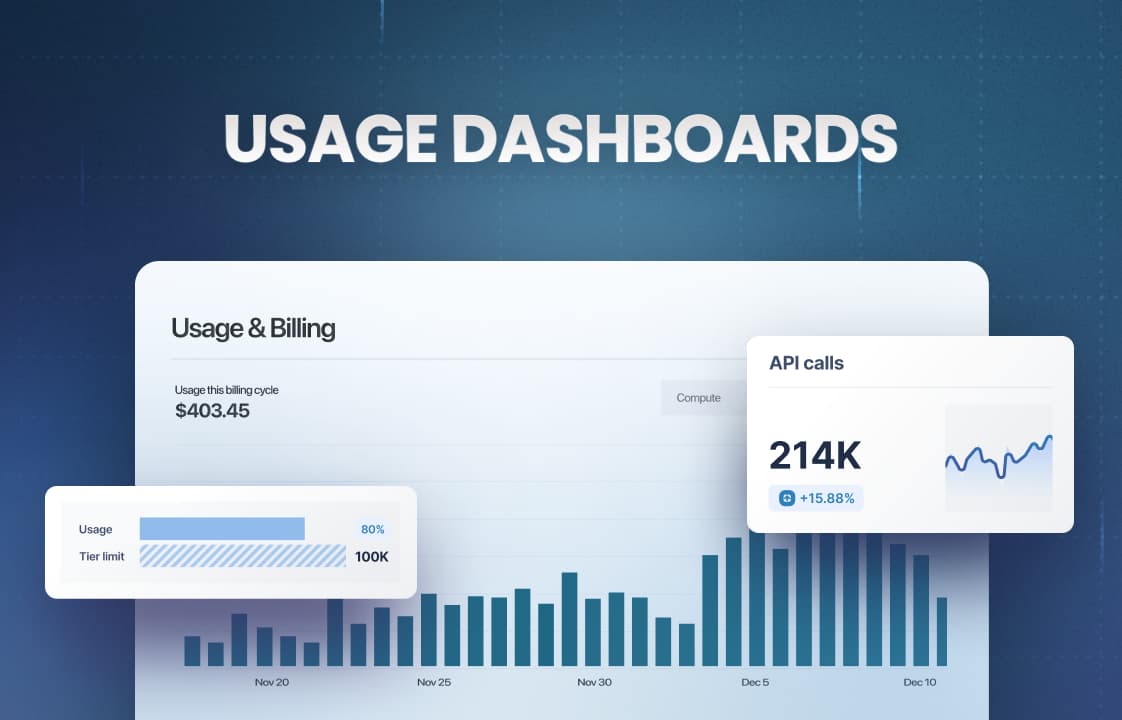Click the Usage & Billing heading
Screen dimensions: 1122x720
tap(253, 329)
